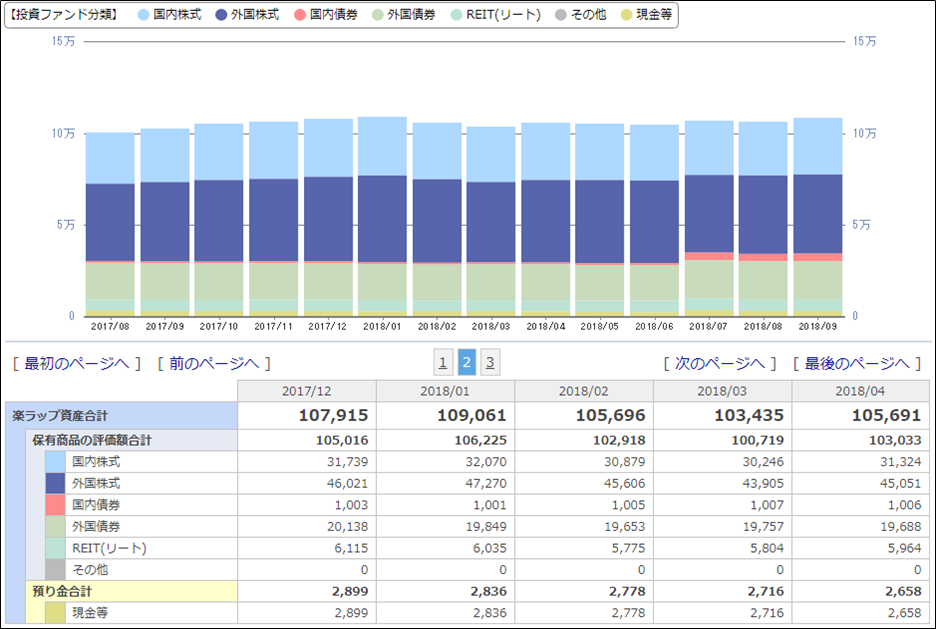The image size is (936, 629).
Task: Click the 2018/09 bar in chart
Action: [x=818, y=217]
